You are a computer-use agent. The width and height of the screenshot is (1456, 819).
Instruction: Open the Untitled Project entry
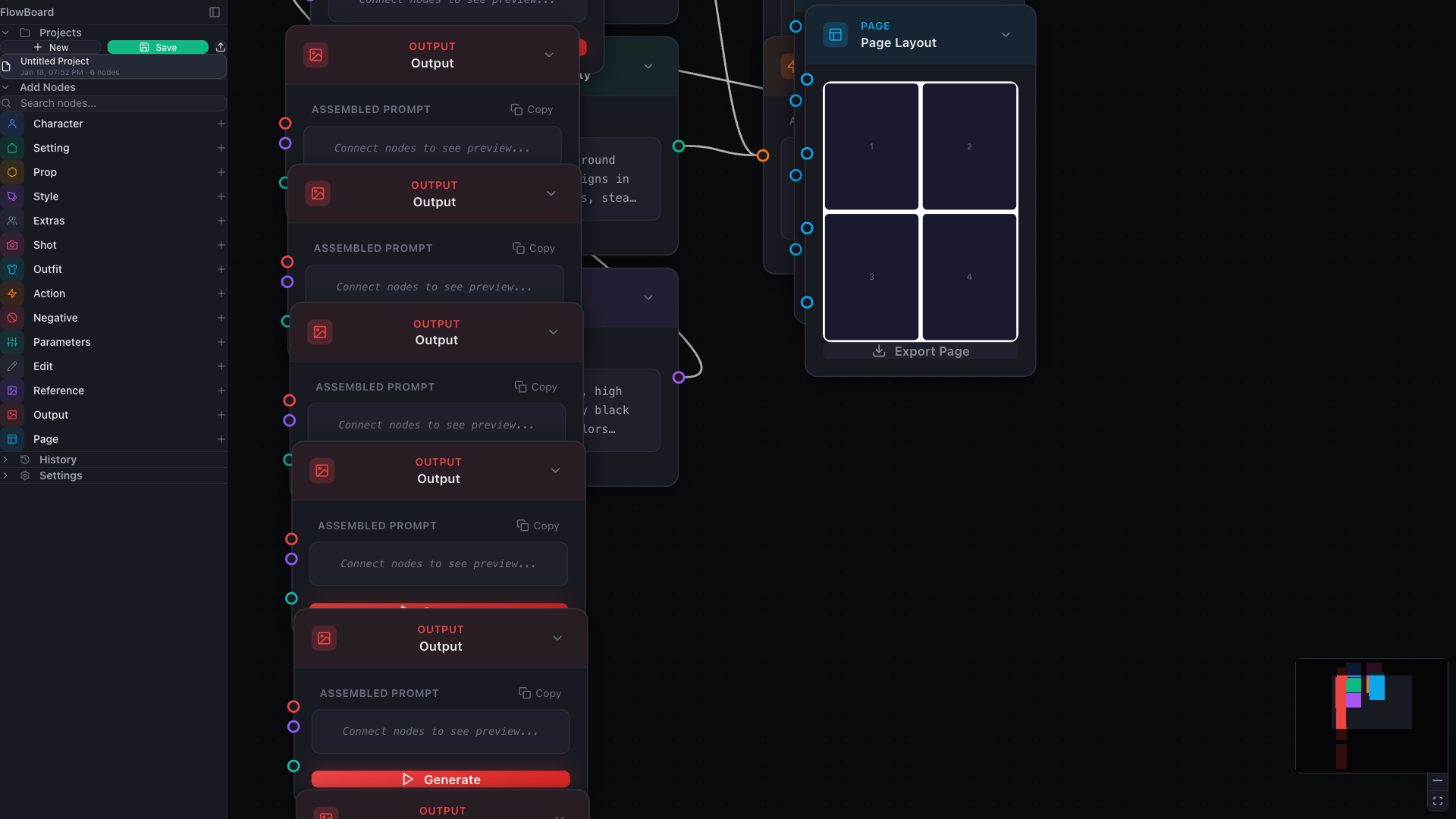[x=114, y=66]
